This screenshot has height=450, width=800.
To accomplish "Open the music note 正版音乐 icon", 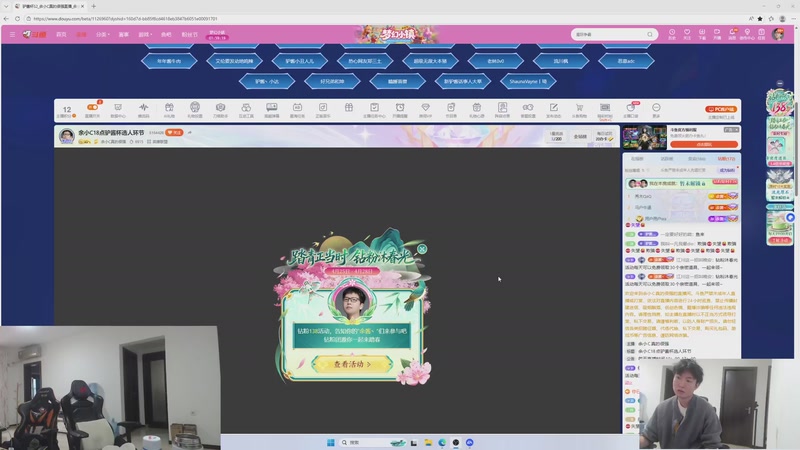I will (x=322, y=109).
